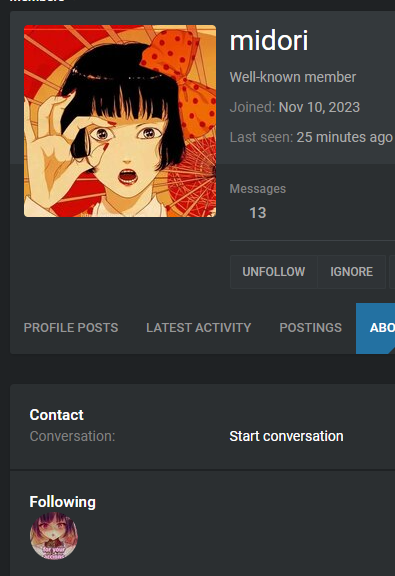395x576 pixels.
Task: Click the Messages label
Action: [x=258, y=189]
